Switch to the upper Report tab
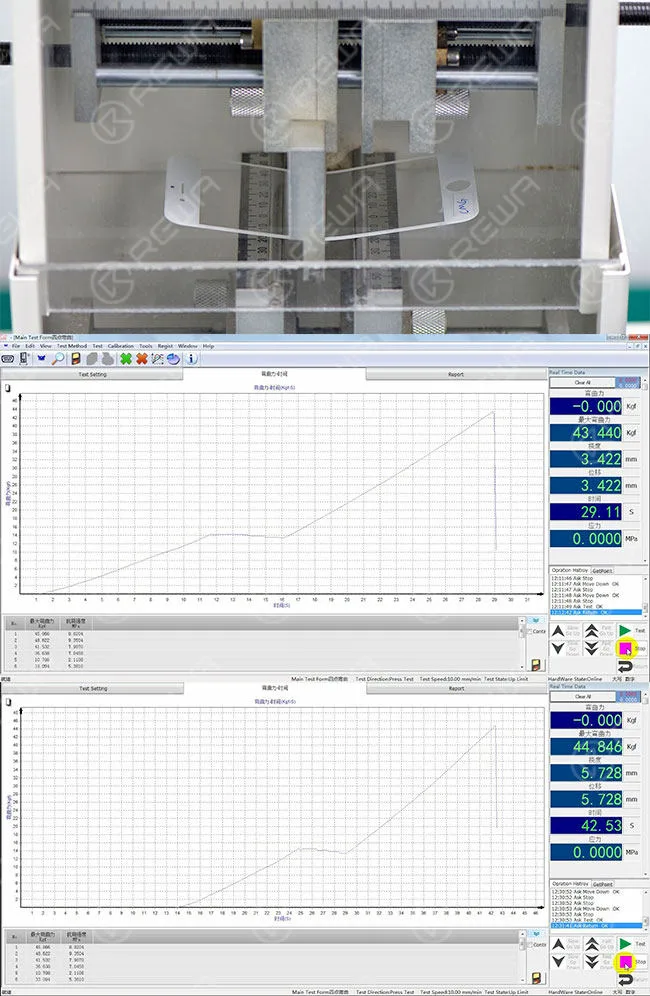The width and height of the screenshot is (650, 996). tap(456, 374)
